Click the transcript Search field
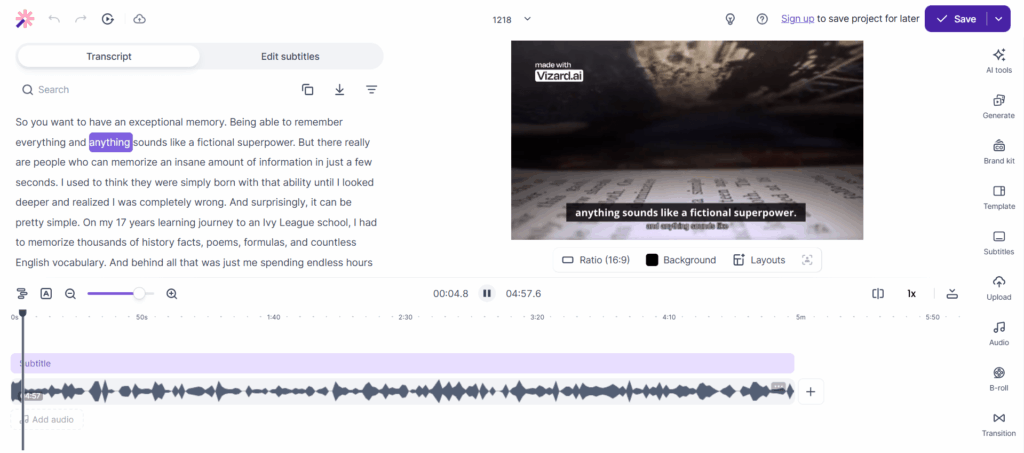Viewport: 1024px width, 453px height. click(x=153, y=89)
